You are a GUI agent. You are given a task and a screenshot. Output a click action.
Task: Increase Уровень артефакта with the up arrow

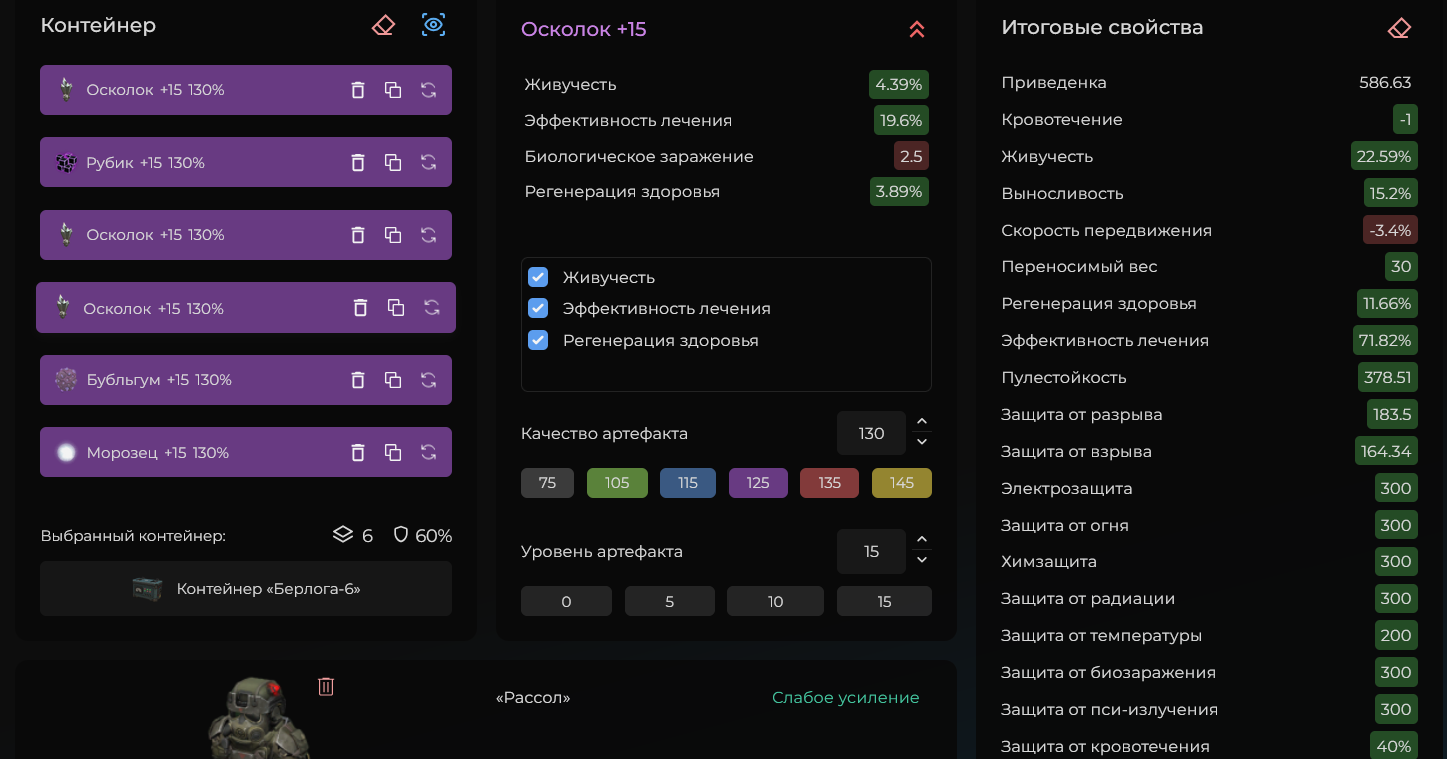point(922,540)
